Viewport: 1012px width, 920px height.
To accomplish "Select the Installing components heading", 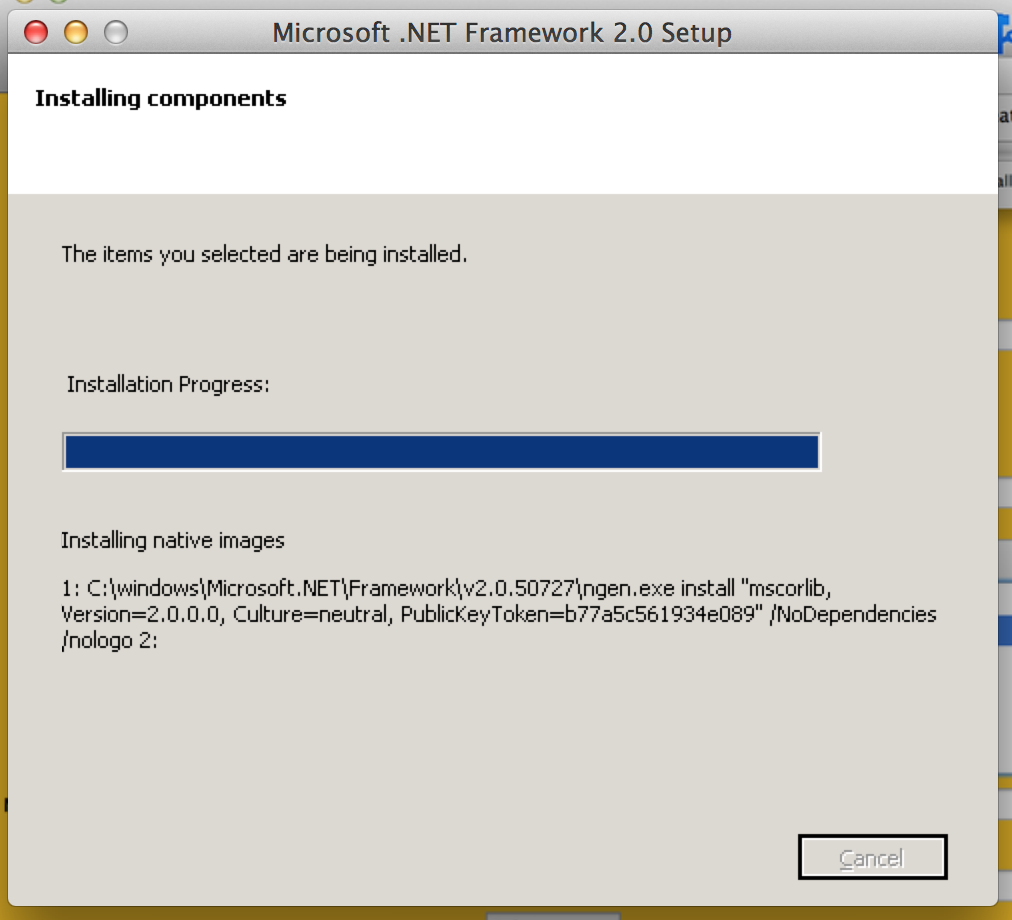I will 161,98.
